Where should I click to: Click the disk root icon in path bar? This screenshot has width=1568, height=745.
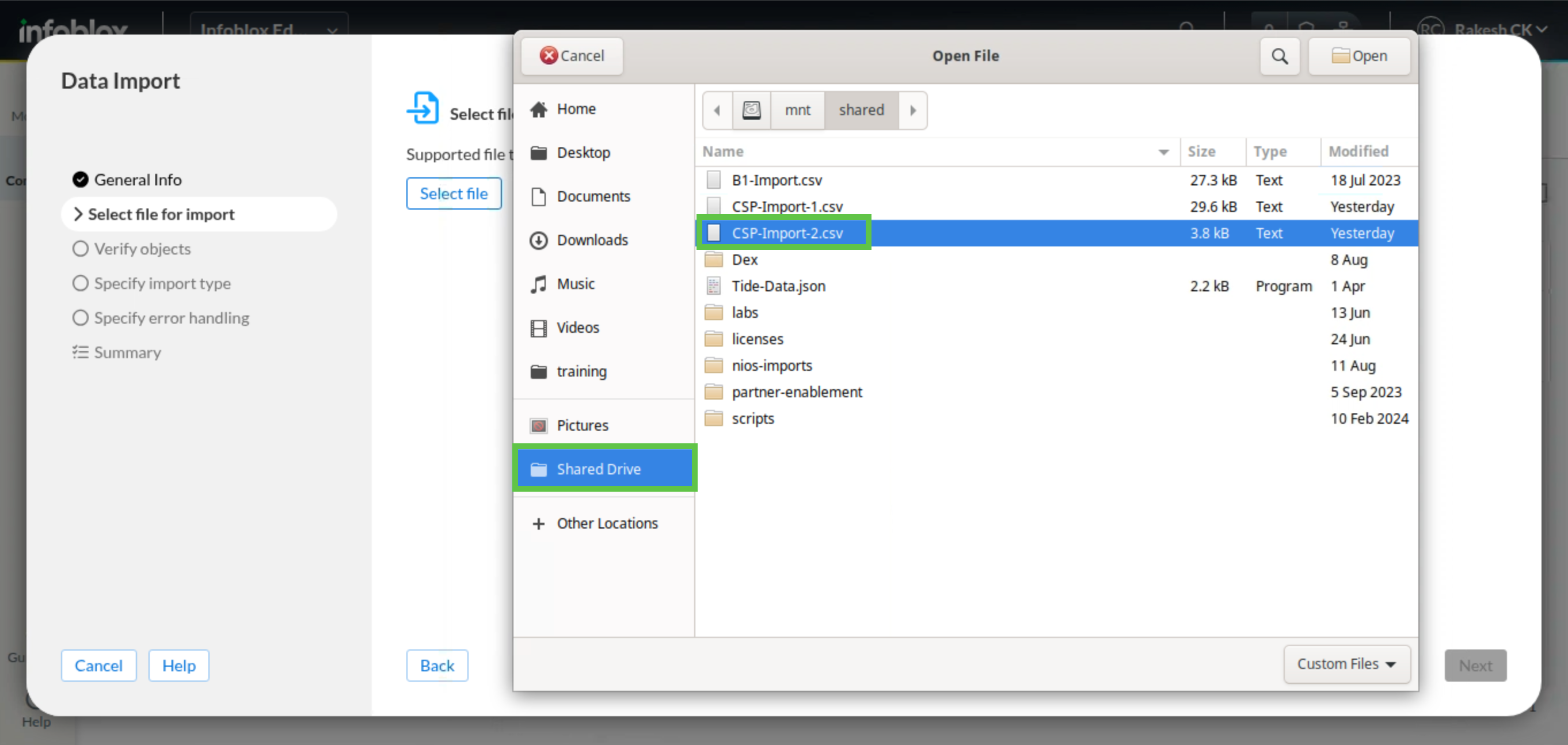tap(751, 110)
